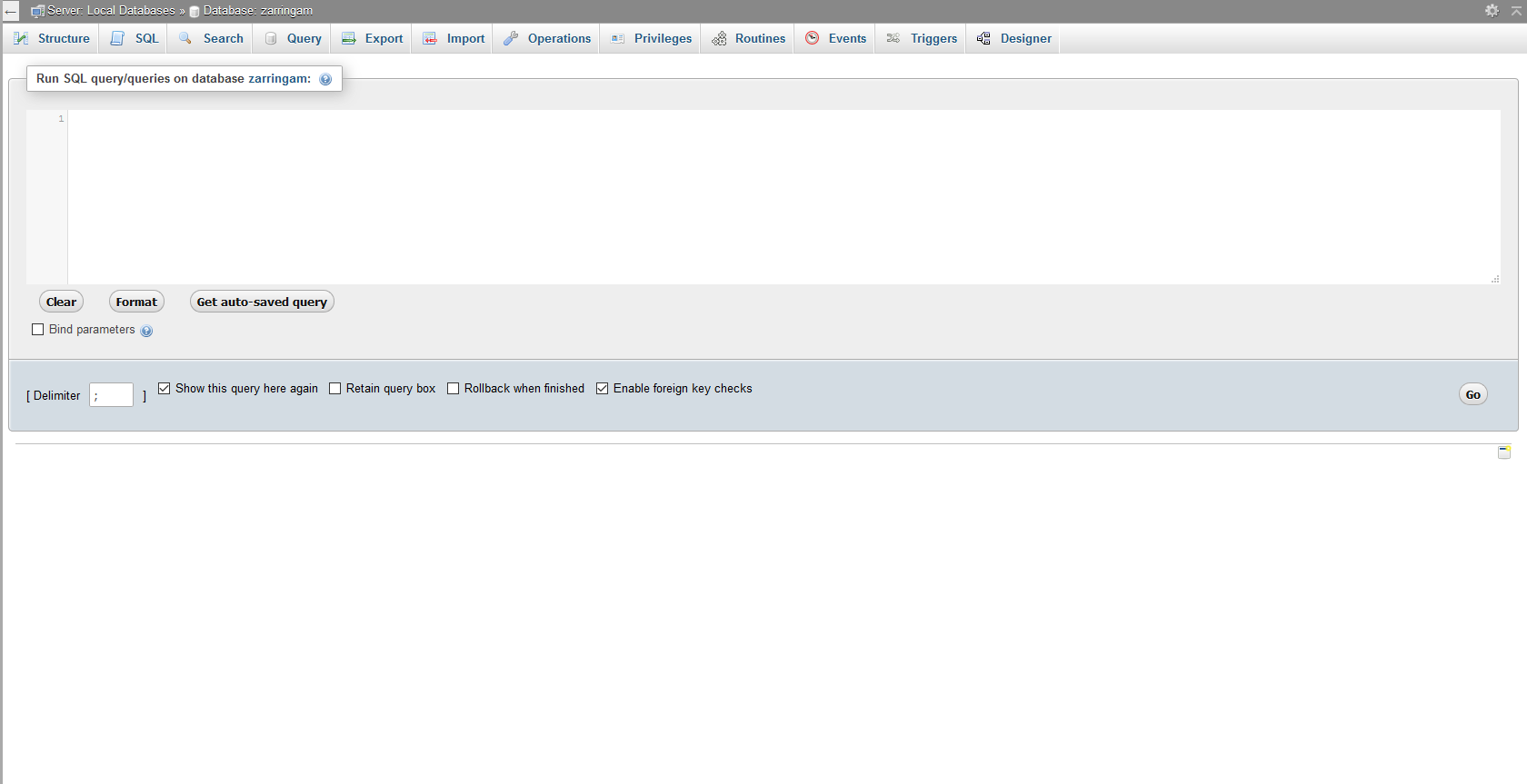Enable the Bind parameters checkbox

coord(38,330)
